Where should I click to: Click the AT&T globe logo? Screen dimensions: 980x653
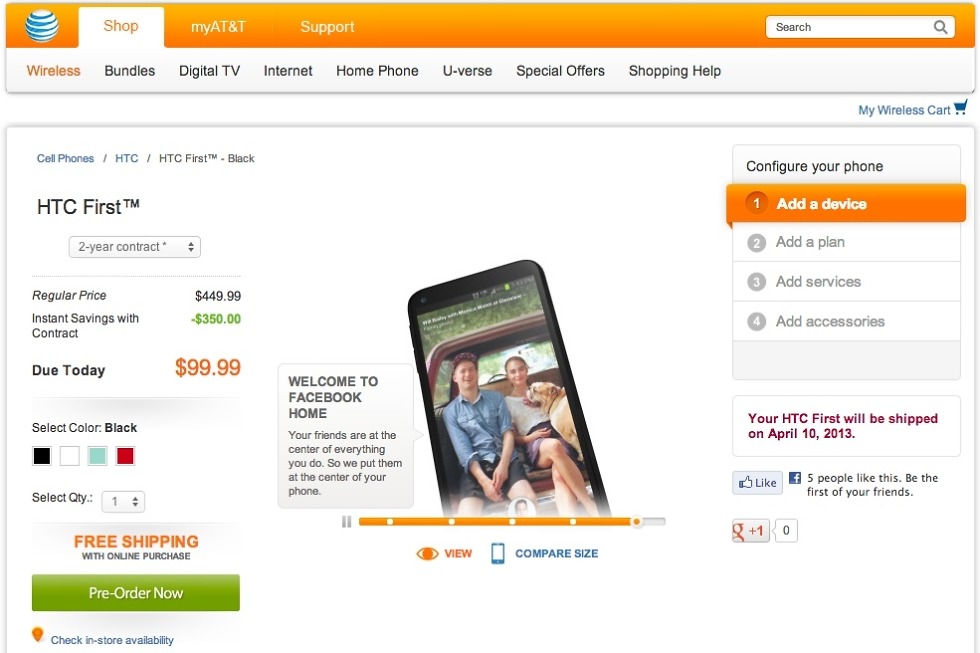(42, 26)
